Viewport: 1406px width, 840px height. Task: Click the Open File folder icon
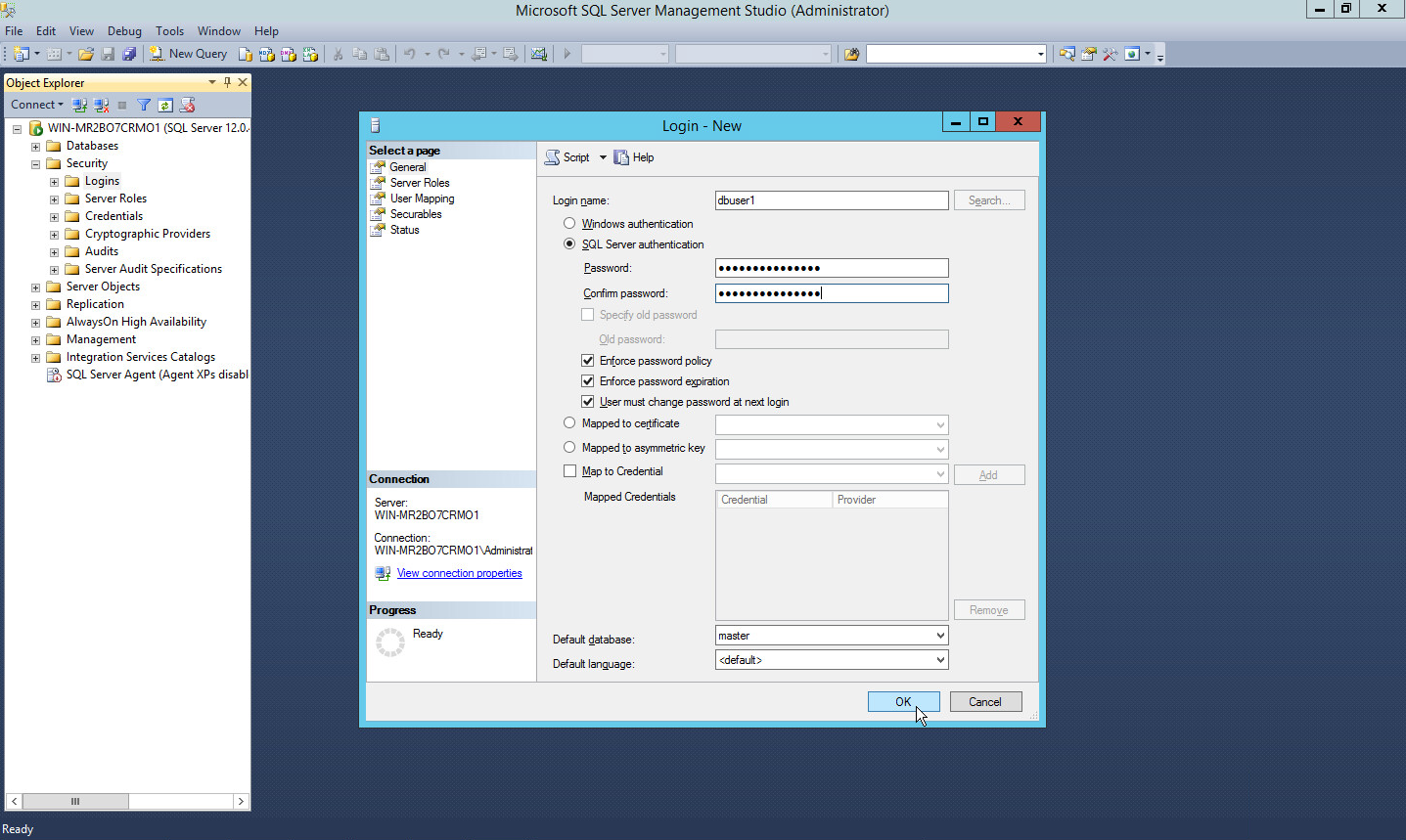[86, 54]
